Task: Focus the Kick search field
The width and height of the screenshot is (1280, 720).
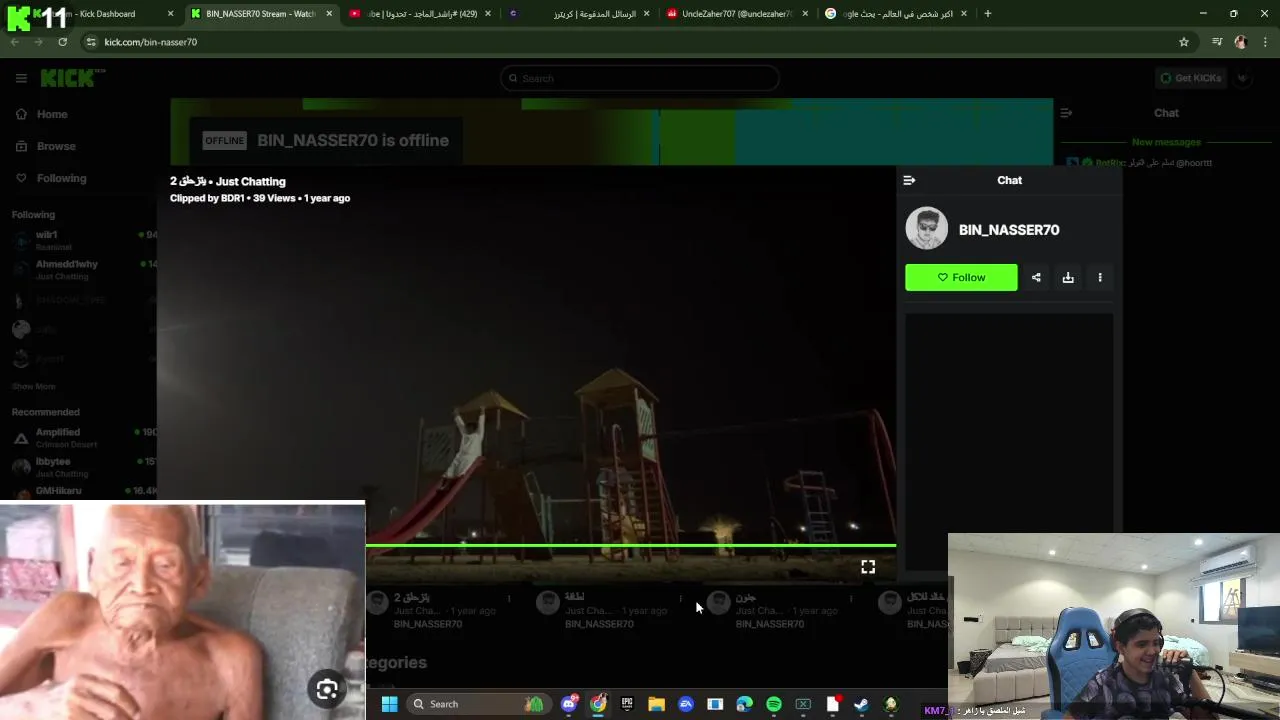Action: (640, 78)
